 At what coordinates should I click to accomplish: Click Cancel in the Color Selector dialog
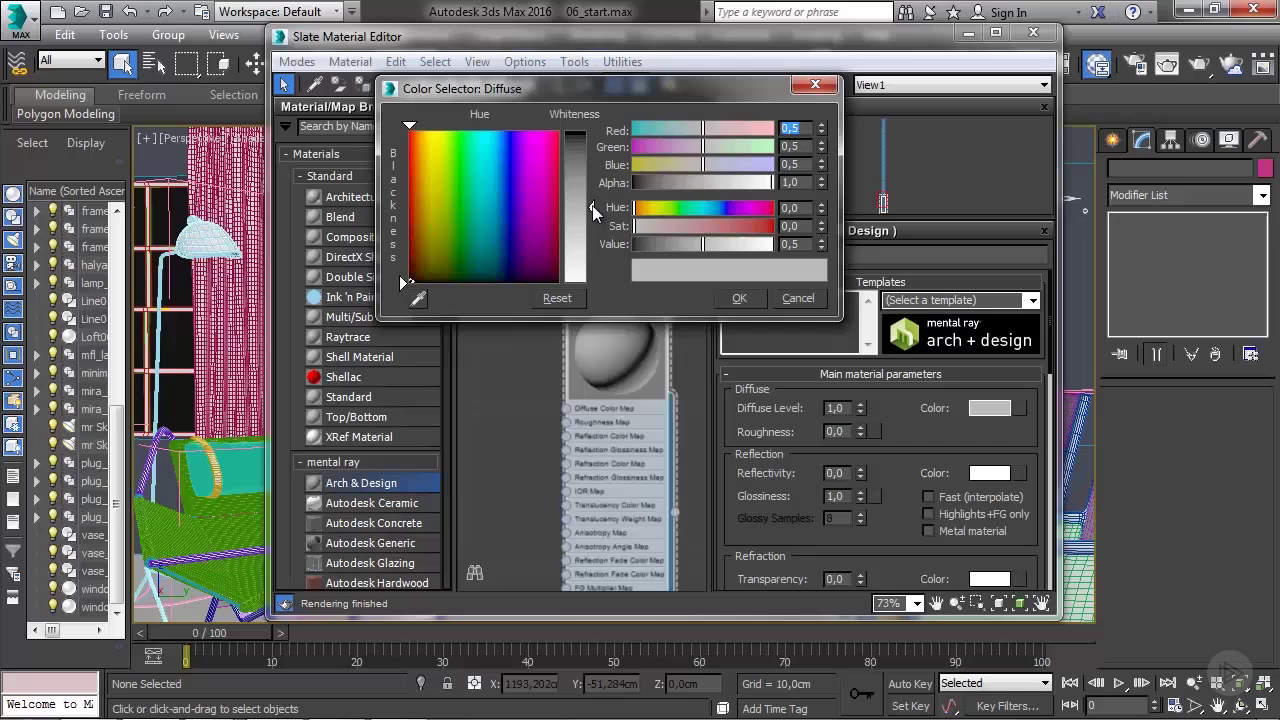[x=798, y=298]
